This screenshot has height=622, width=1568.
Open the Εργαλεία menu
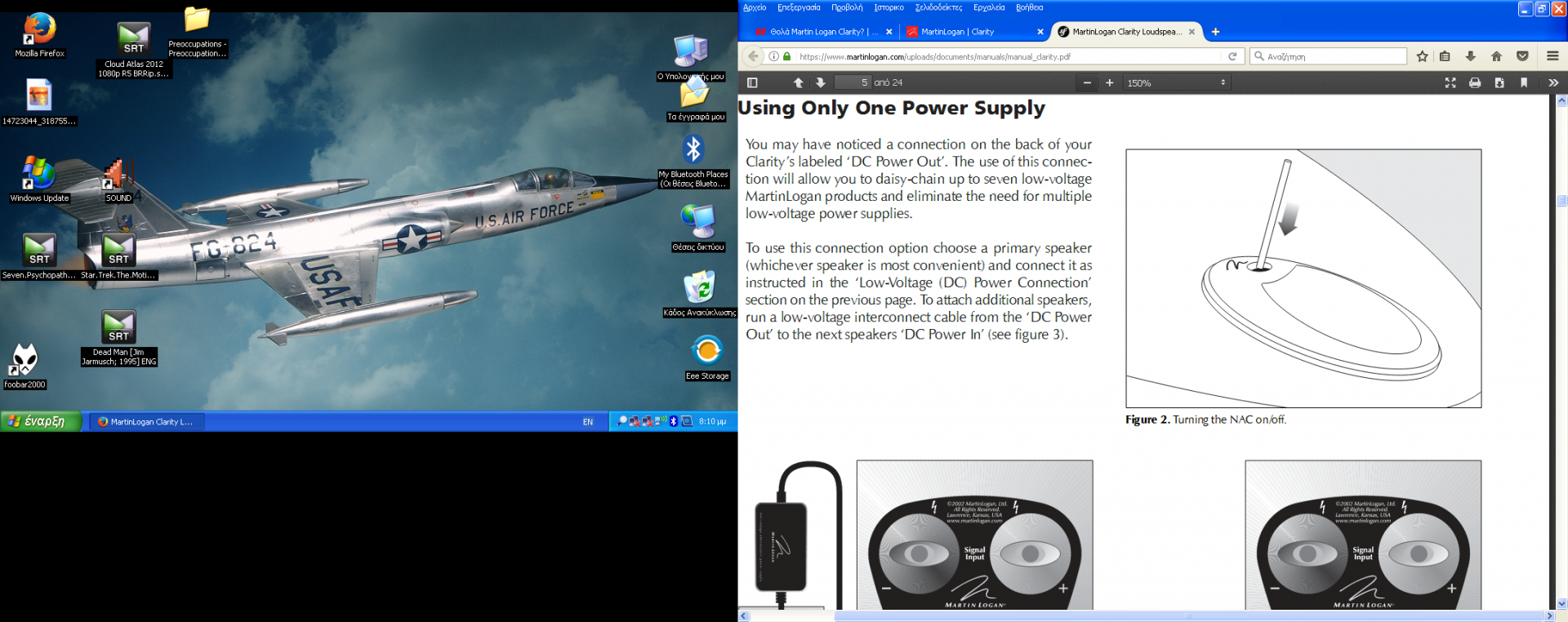pos(989,7)
